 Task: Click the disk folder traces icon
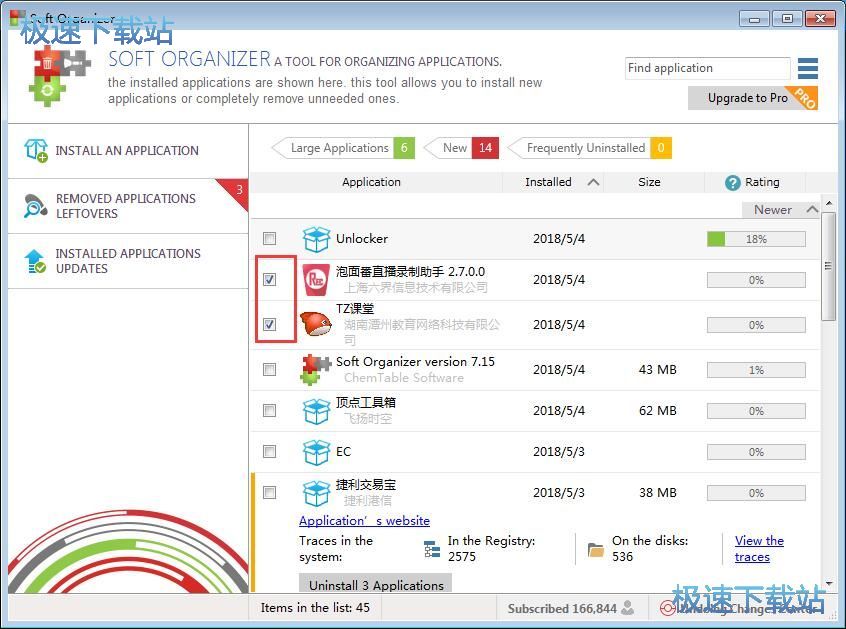596,550
